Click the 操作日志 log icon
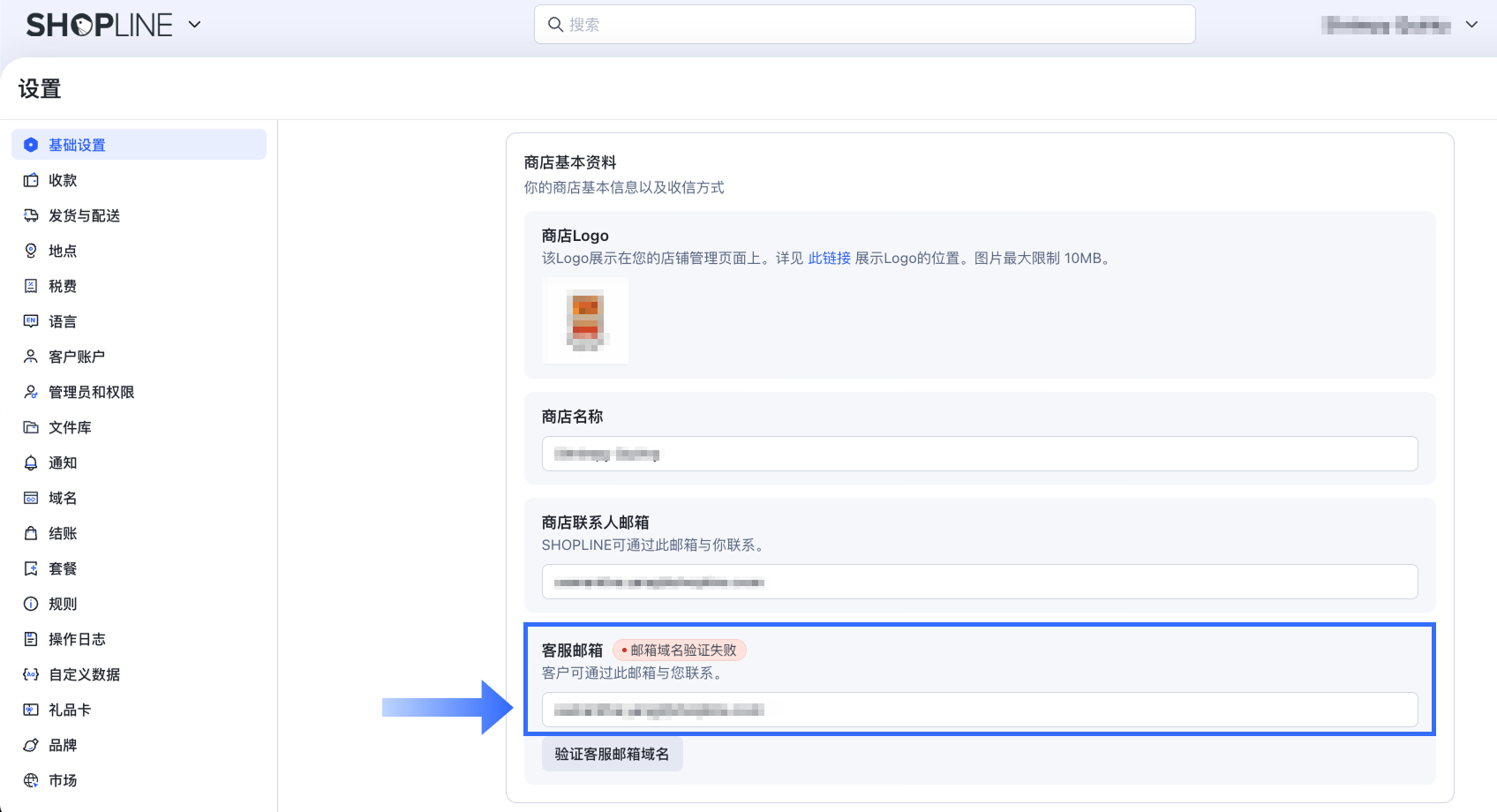The width and height of the screenshot is (1497, 812). pyautogui.click(x=31, y=639)
